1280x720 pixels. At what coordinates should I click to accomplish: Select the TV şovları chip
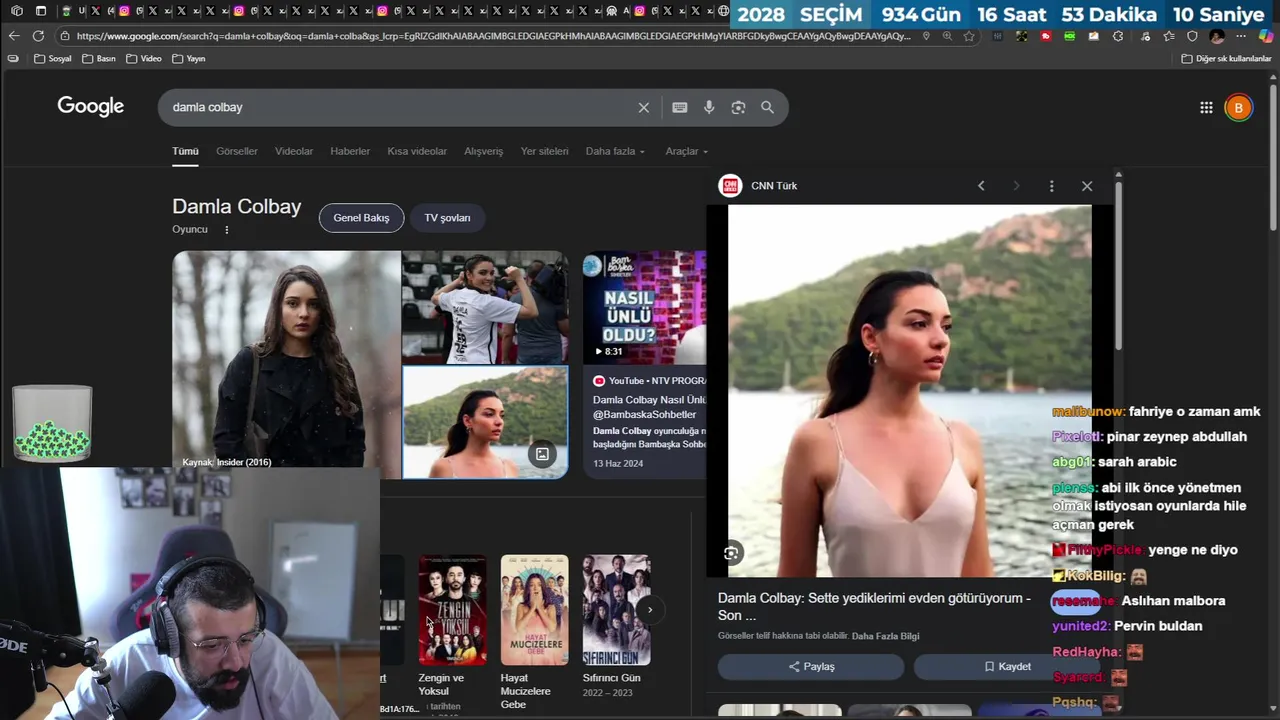[x=447, y=218]
